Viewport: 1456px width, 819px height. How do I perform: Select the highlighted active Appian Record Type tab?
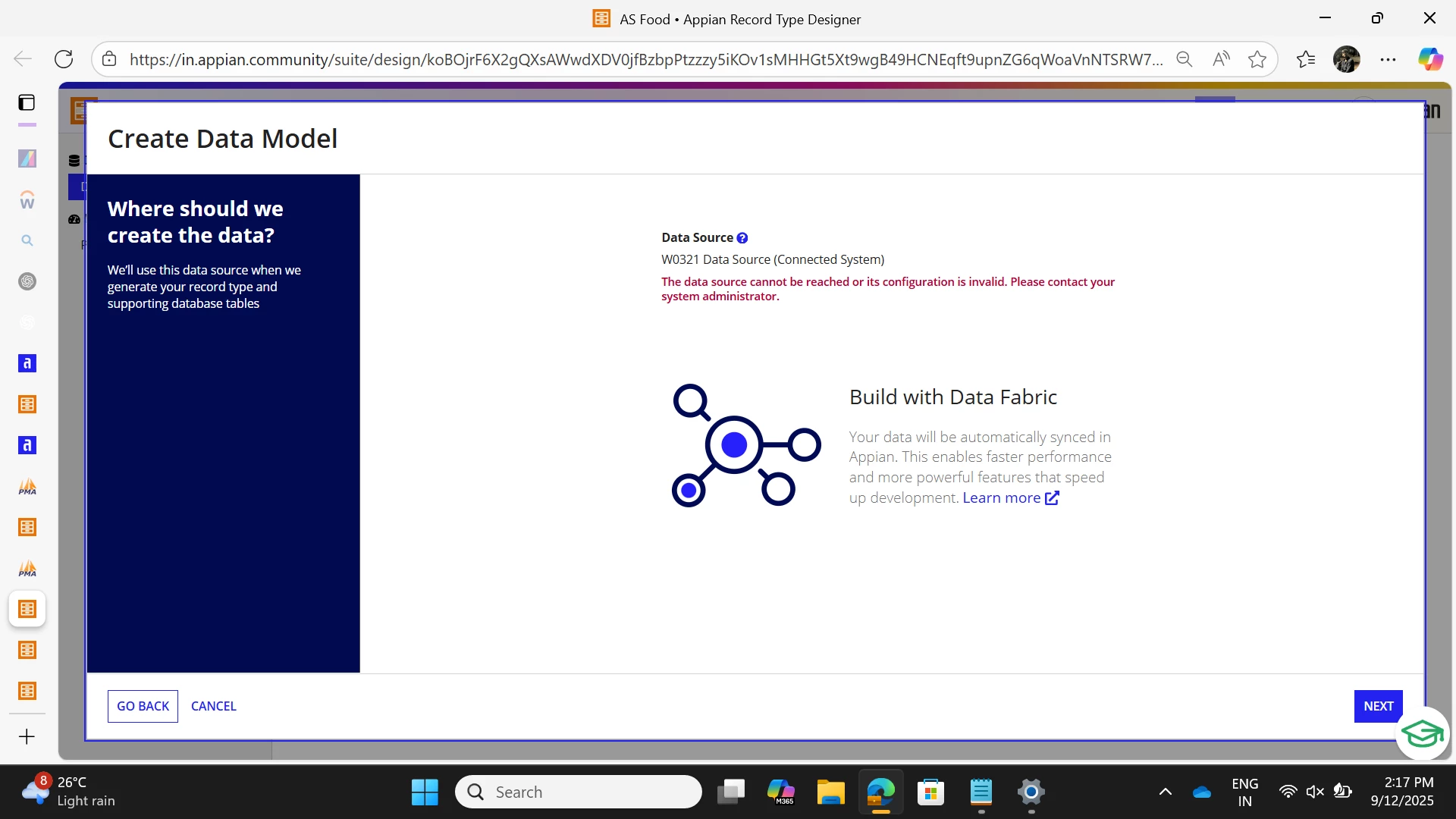27,609
